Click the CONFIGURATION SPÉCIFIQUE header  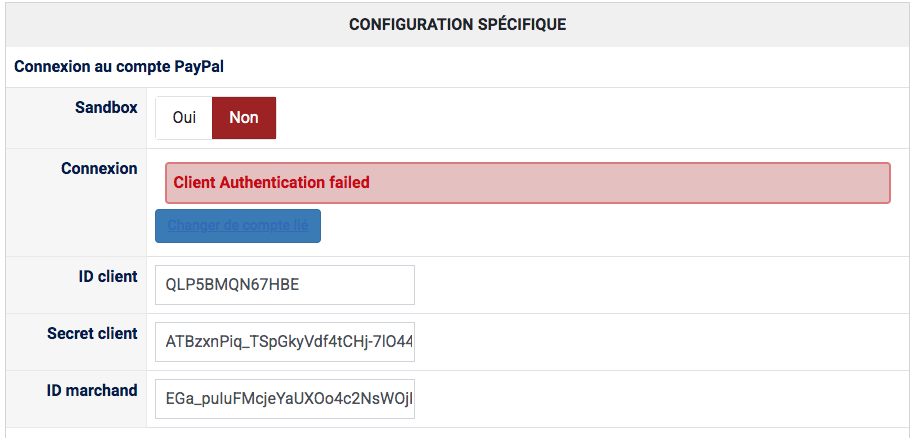(456, 23)
